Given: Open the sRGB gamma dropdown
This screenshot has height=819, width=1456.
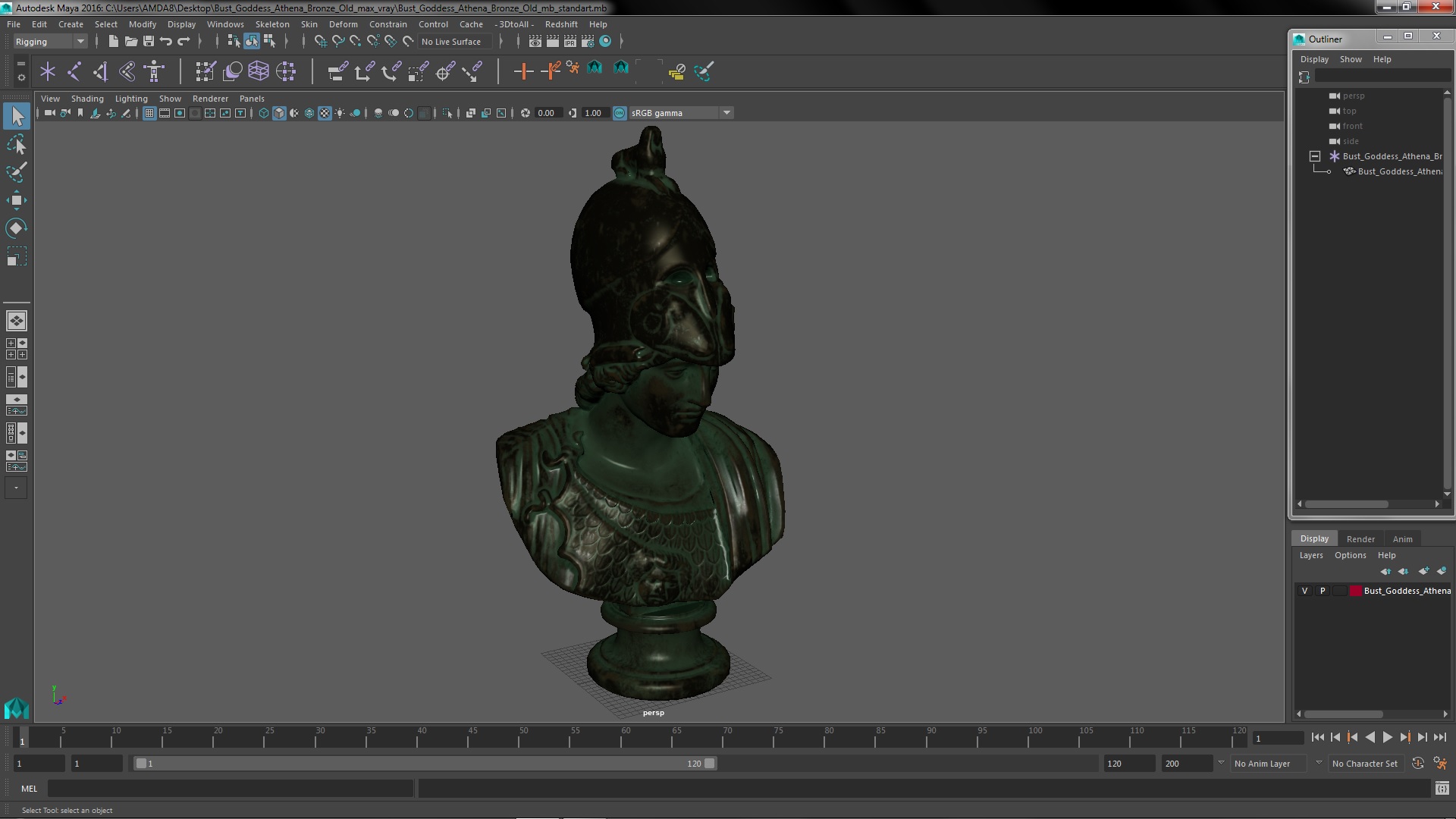Looking at the screenshot, I should pyautogui.click(x=680, y=113).
